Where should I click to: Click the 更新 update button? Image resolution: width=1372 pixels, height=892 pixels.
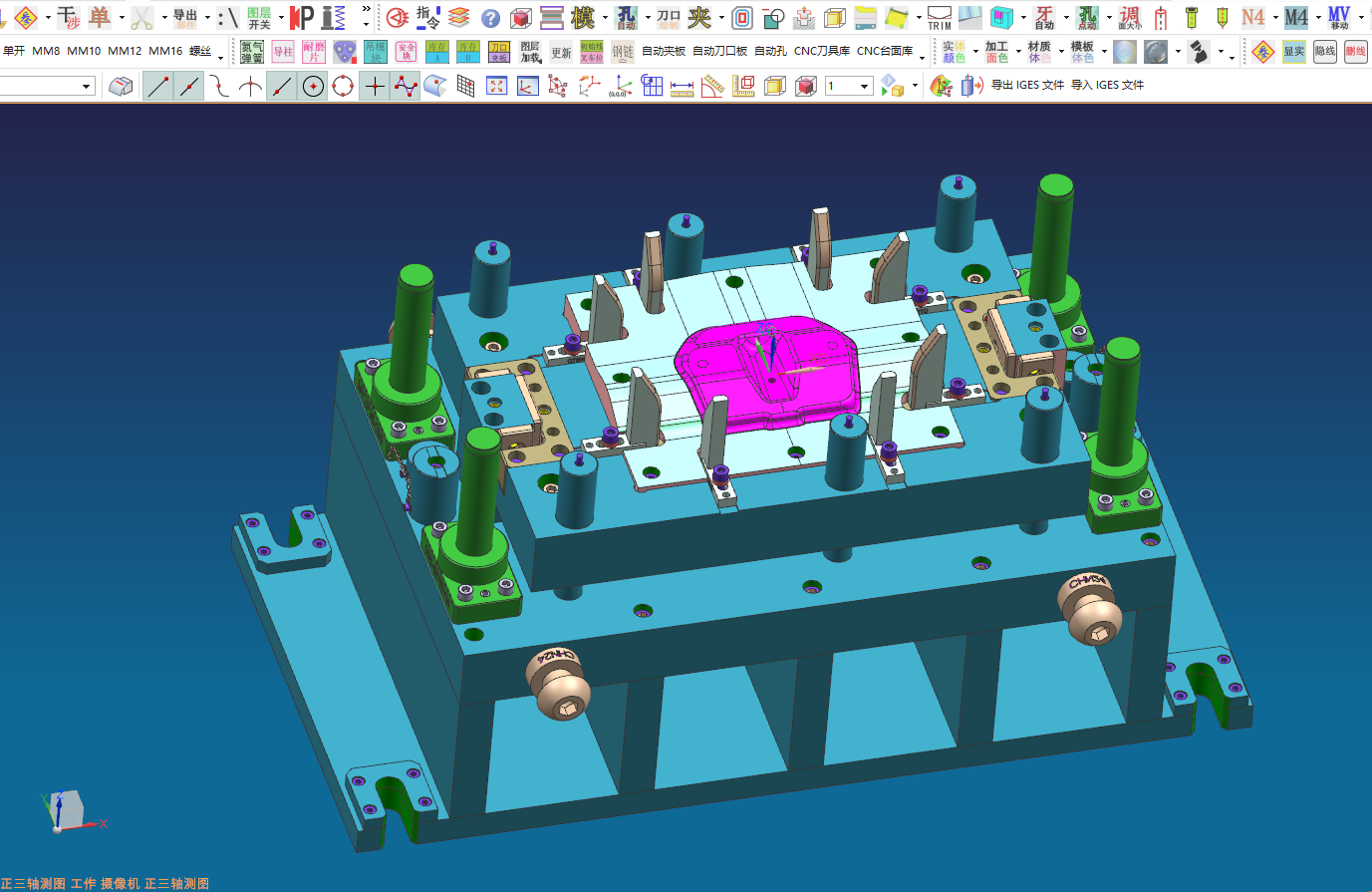tap(561, 52)
